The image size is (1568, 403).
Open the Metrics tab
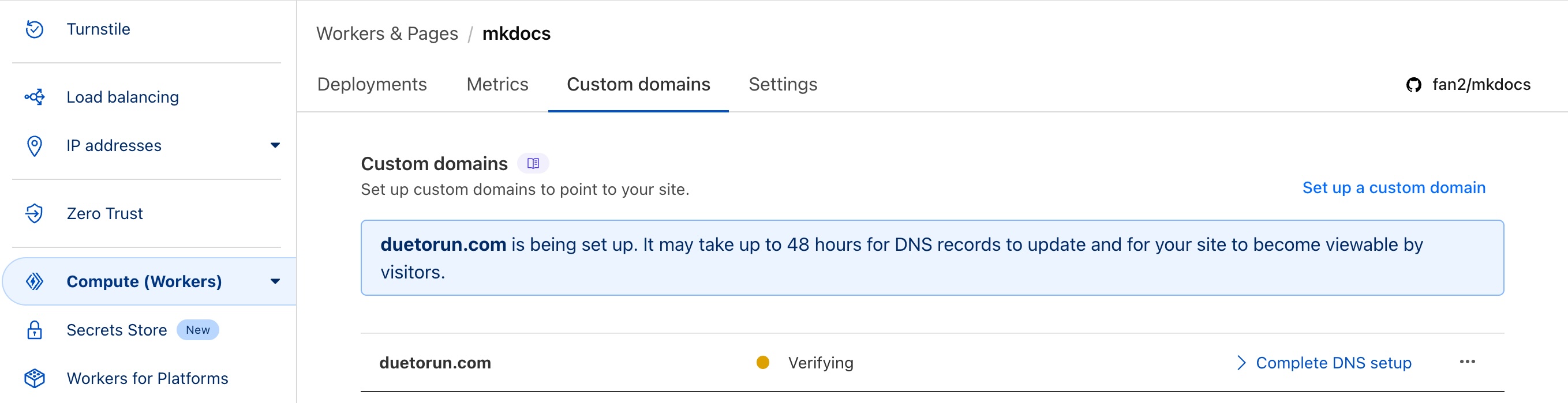[497, 85]
